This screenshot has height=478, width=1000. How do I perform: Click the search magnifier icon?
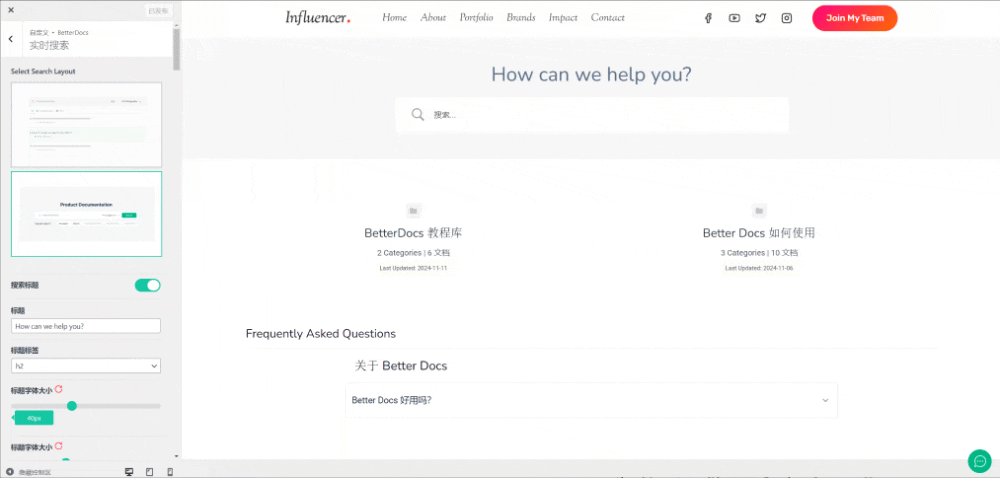click(x=418, y=115)
